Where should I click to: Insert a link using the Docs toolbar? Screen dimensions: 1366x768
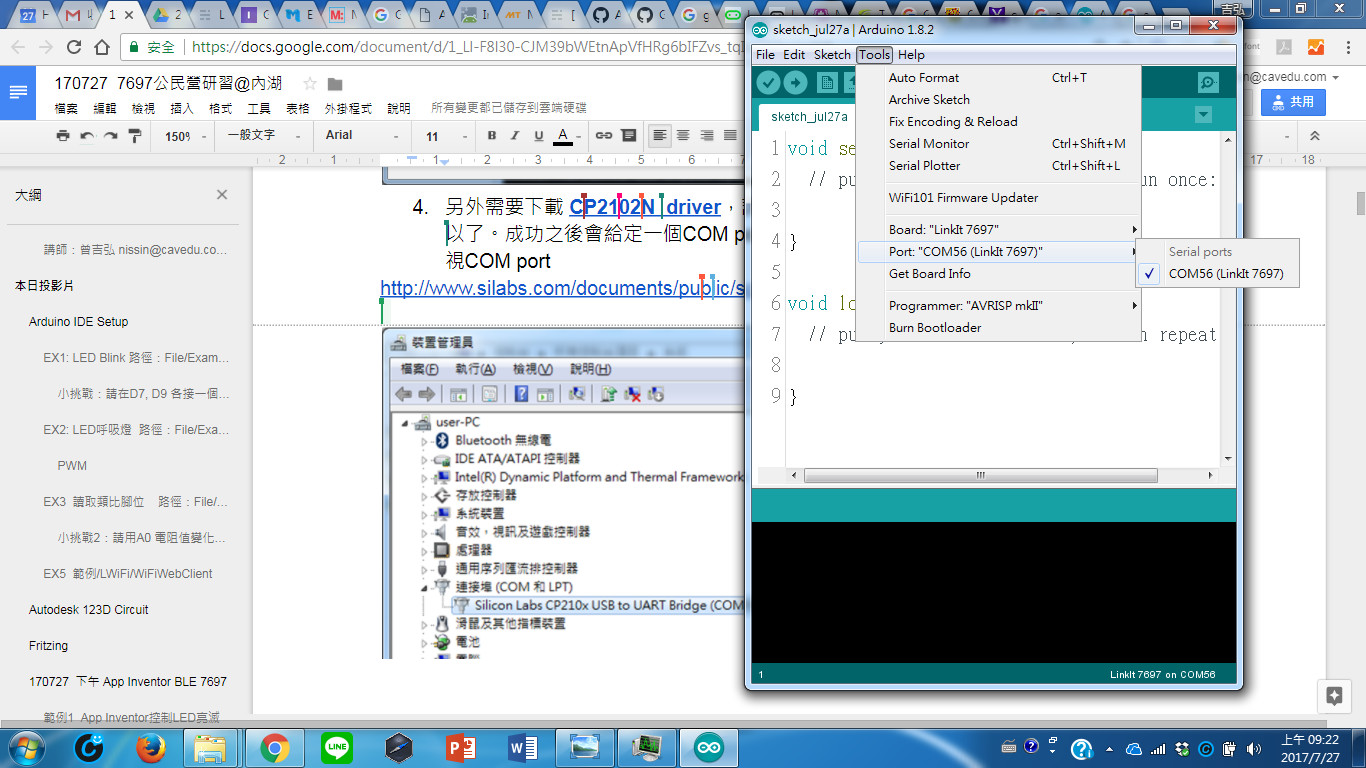click(x=604, y=136)
